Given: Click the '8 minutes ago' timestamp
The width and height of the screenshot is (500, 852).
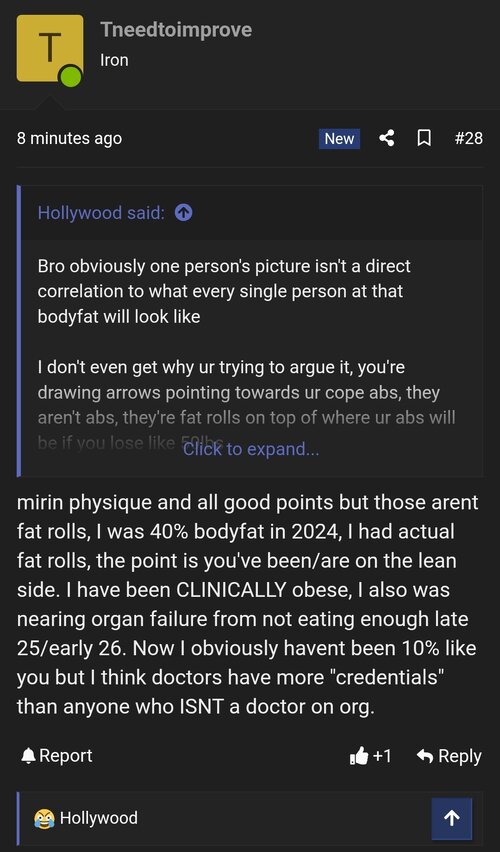Looking at the screenshot, I should click(69, 139).
